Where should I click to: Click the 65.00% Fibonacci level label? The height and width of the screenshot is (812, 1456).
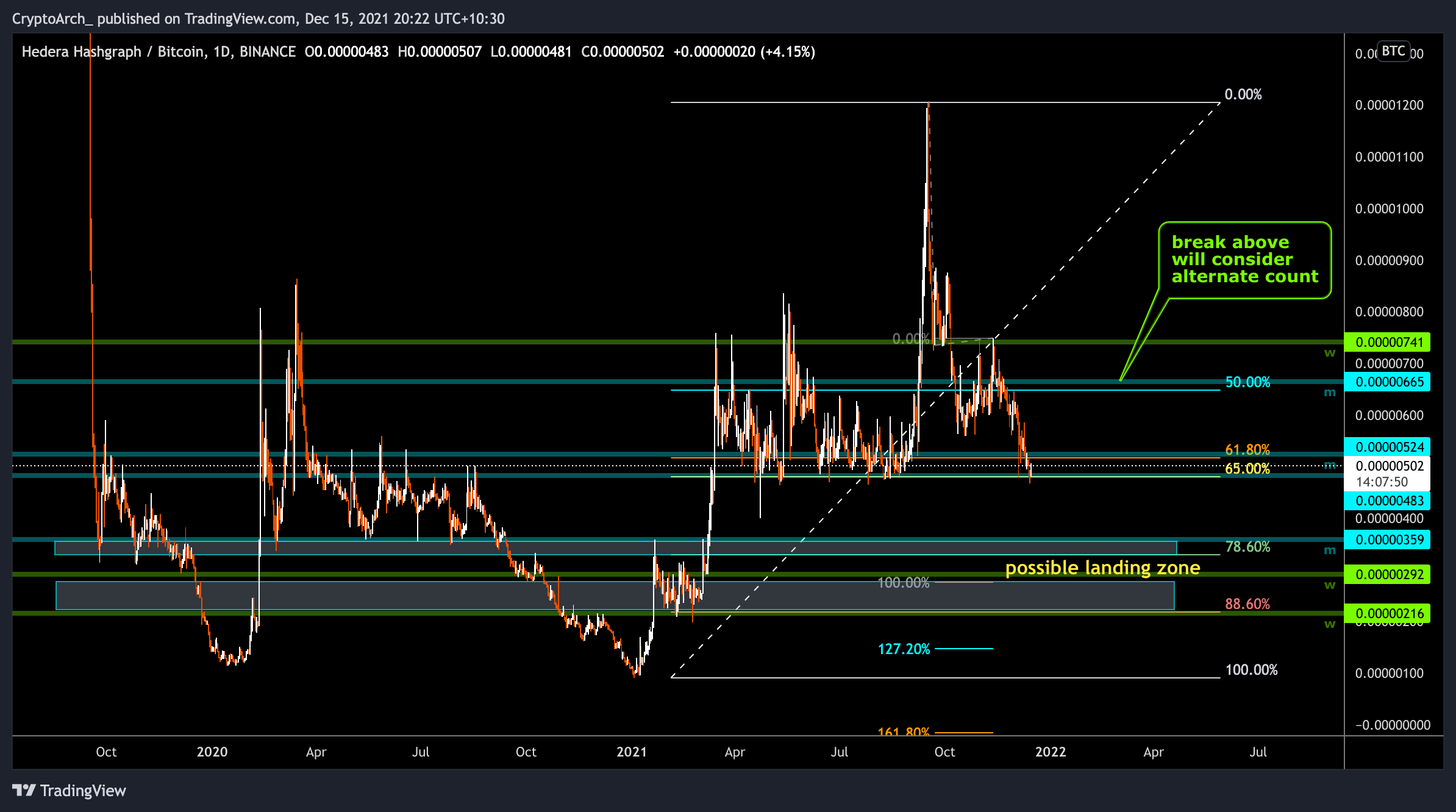point(1247,469)
